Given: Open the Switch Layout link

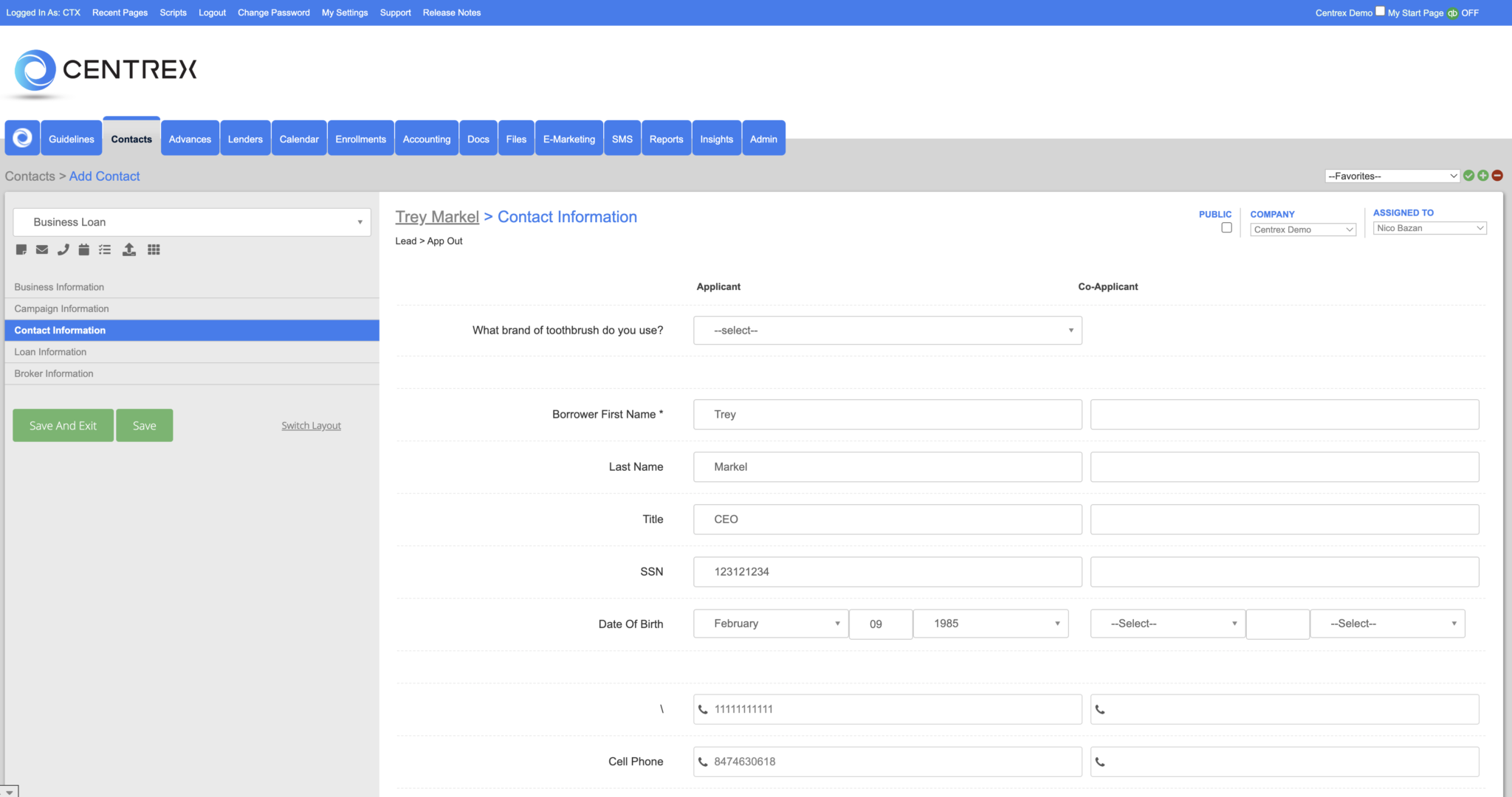Looking at the screenshot, I should 310,425.
